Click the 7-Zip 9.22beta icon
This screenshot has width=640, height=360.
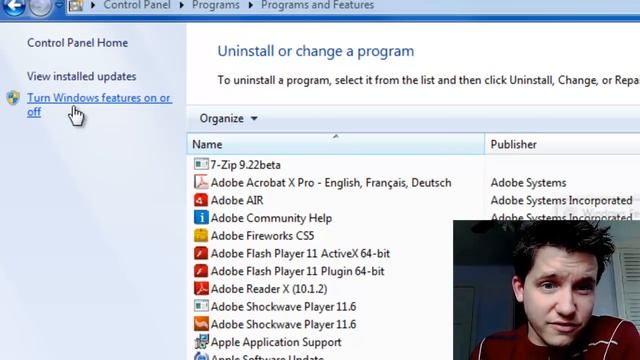[x=201, y=164]
